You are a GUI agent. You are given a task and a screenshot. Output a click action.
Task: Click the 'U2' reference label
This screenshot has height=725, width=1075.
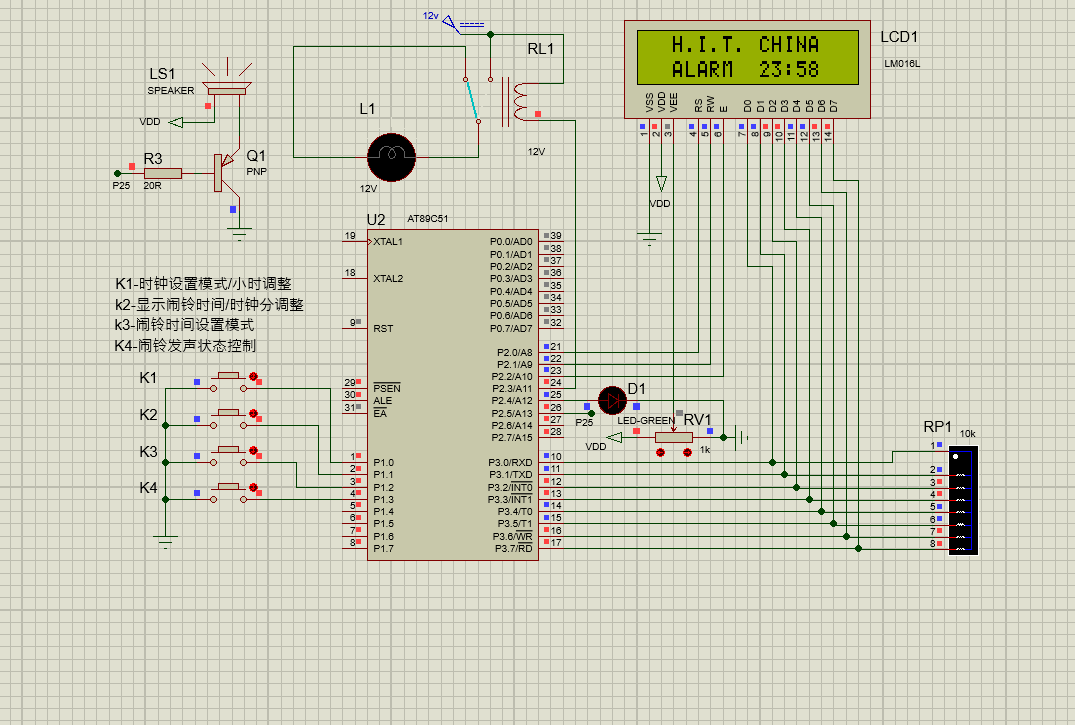(376, 219)
